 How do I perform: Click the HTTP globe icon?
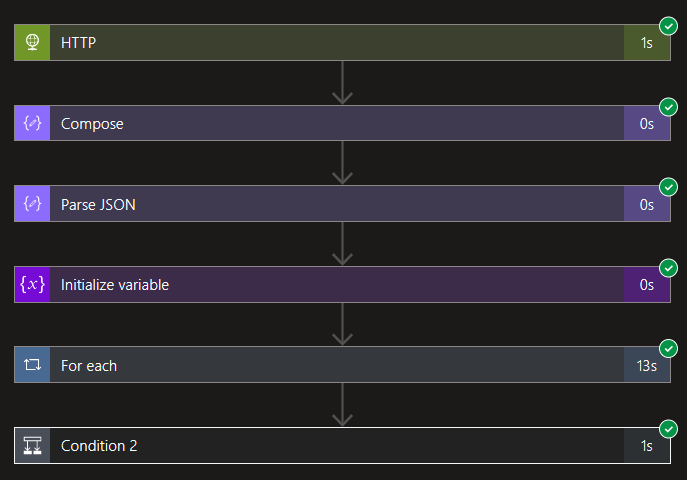click(32, 42)
